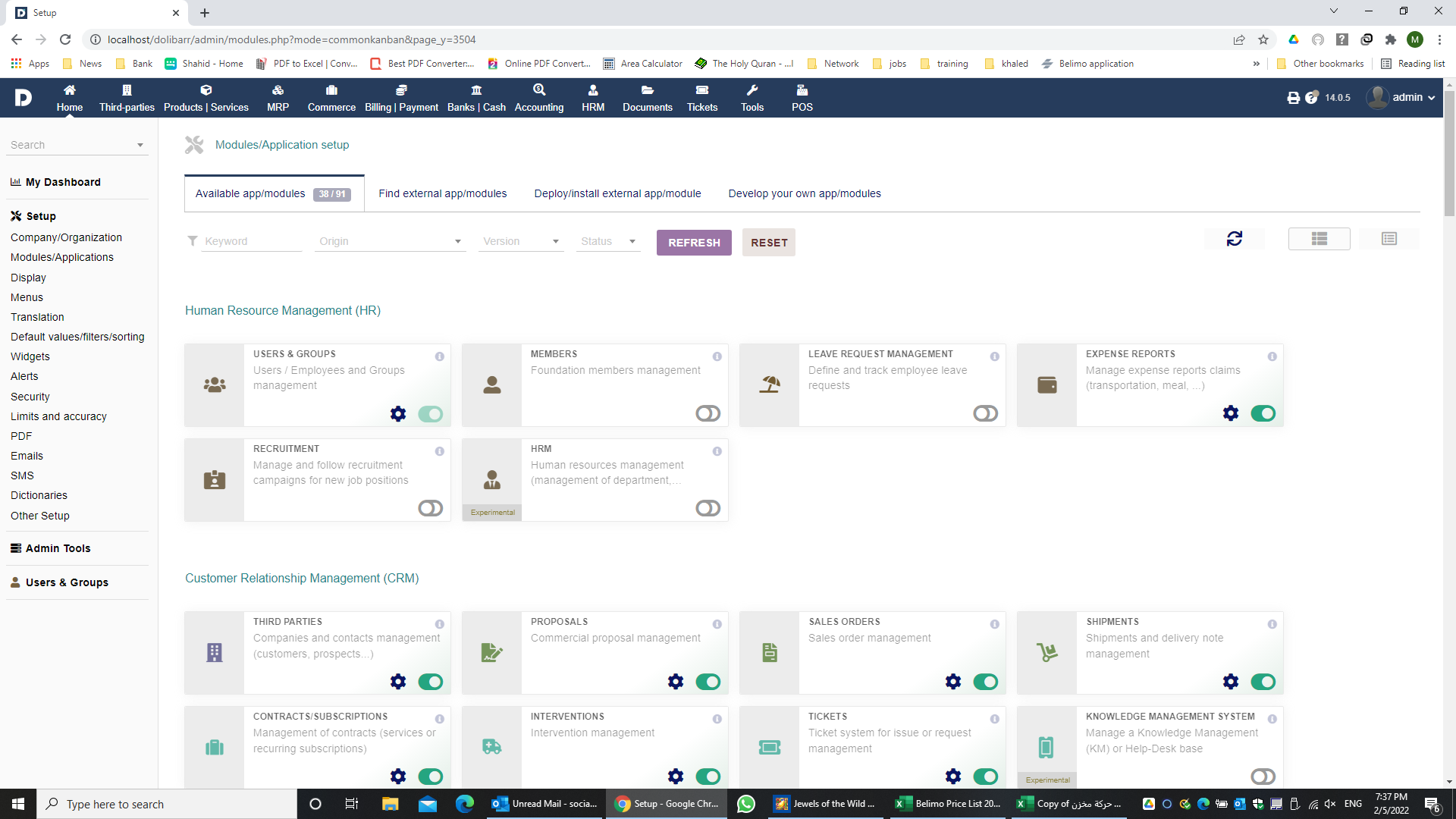The image size is (1456, 819).
Task: Click the refresh arrows icon near view switcher
Action: 1234,239
